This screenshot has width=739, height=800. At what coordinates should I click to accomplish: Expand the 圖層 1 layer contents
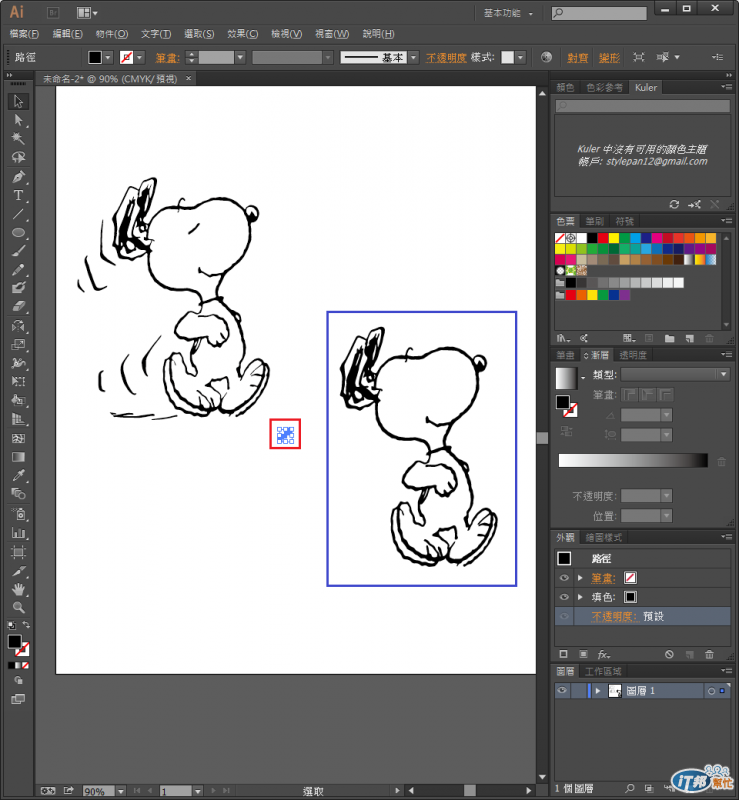pos(598,691)
